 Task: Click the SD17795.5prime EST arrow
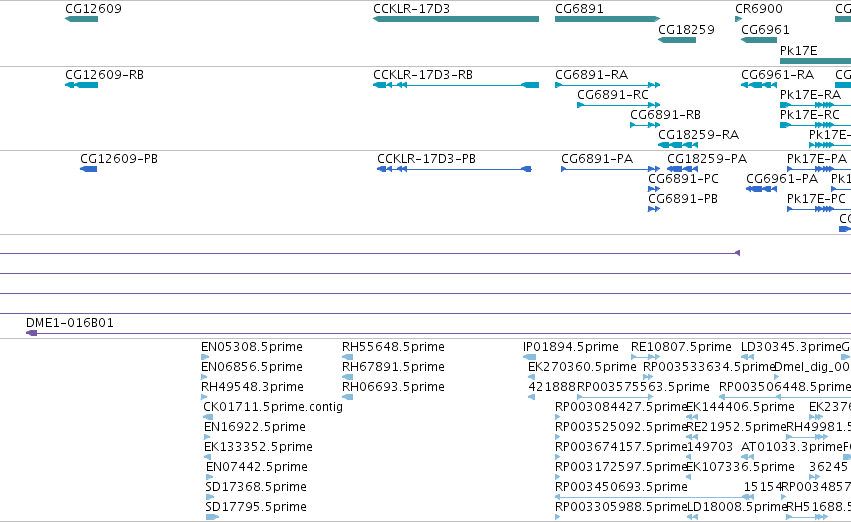(212, 517)
